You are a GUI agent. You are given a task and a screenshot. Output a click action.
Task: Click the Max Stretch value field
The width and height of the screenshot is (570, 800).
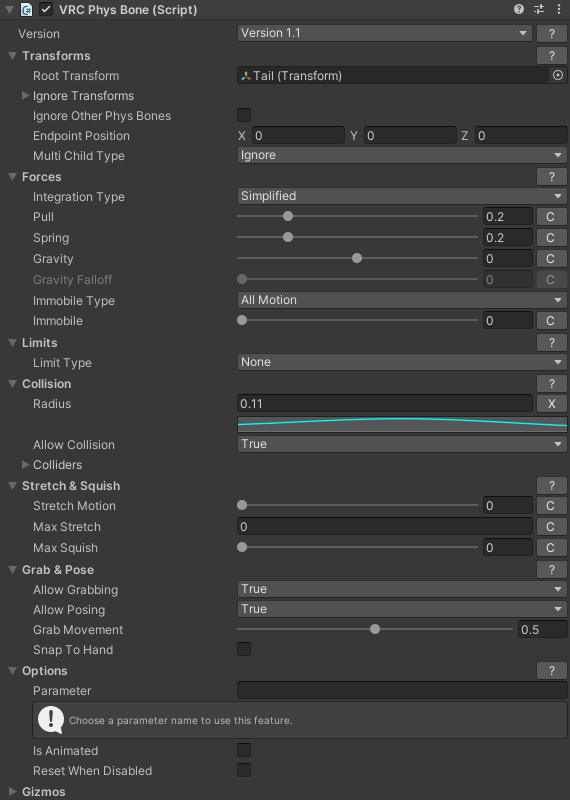click(x=385, y=527)
